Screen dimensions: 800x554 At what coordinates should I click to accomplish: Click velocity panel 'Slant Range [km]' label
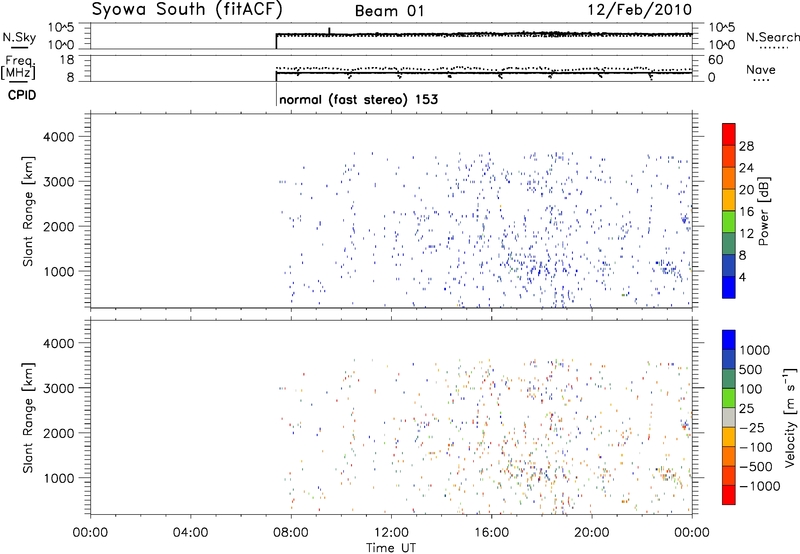(28, 417)
